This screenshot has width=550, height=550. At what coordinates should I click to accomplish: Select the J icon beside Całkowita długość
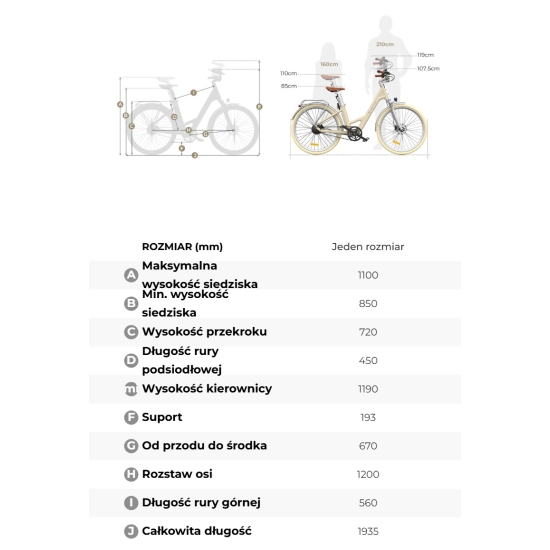point(131,531)
